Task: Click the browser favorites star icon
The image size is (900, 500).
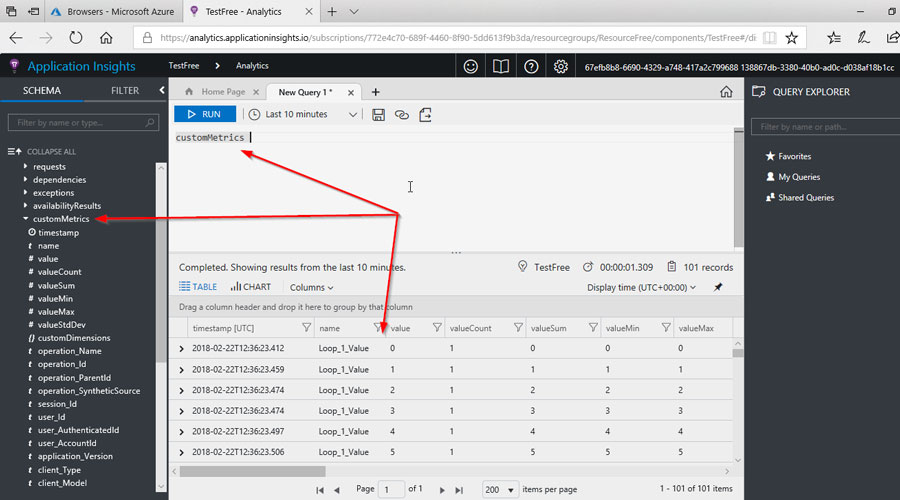Action: (x=792, y=38)
